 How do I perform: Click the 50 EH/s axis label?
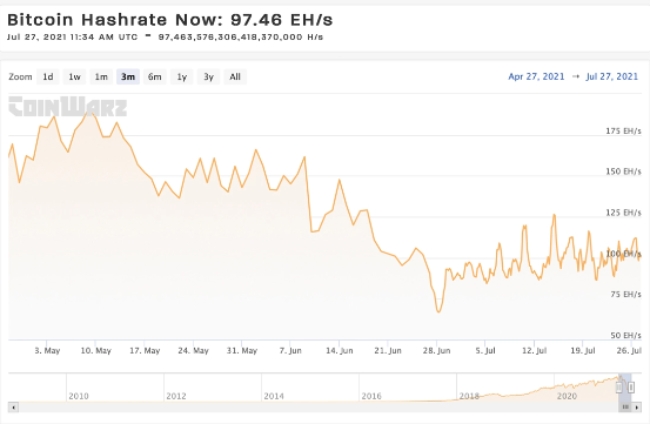point(626,335)
